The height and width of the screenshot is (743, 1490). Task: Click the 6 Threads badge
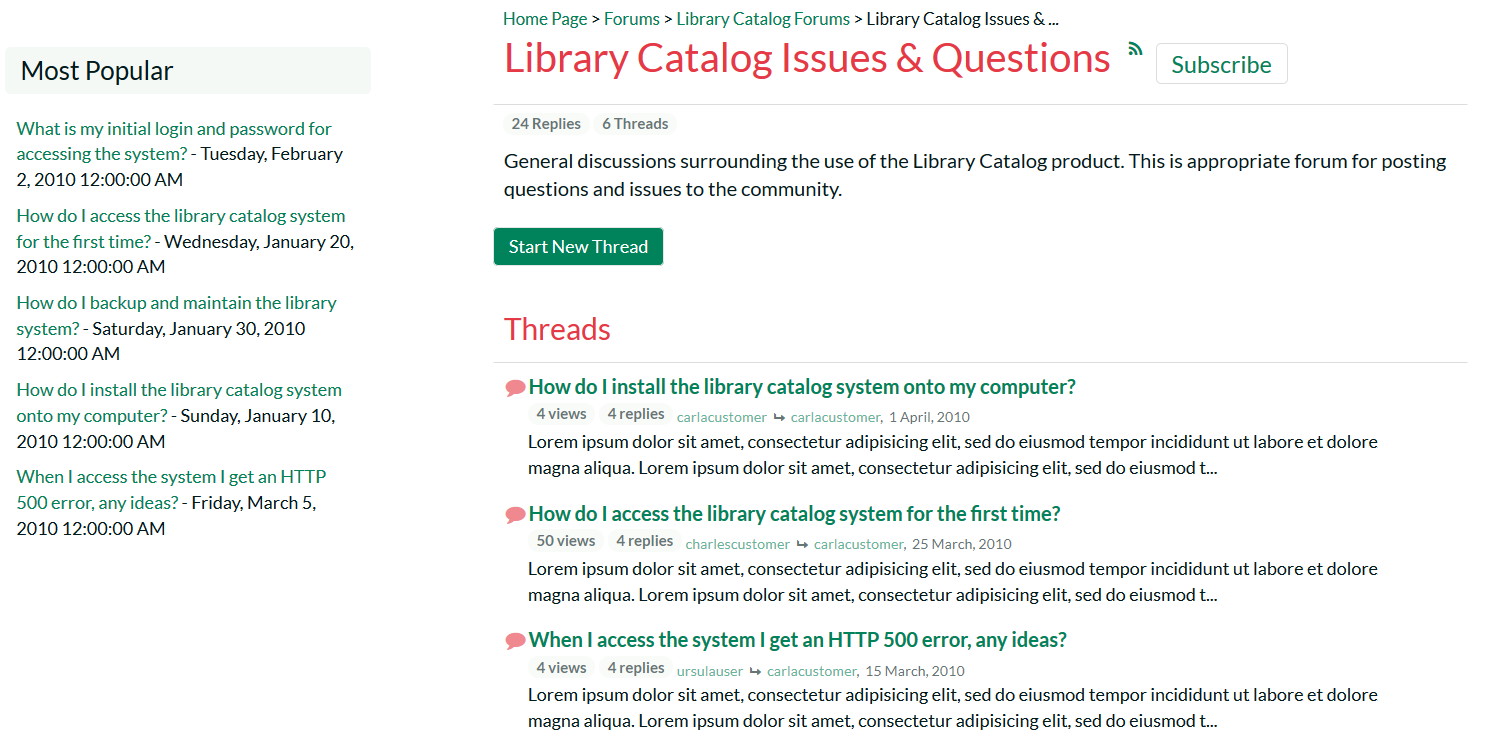tap(635, 124)
